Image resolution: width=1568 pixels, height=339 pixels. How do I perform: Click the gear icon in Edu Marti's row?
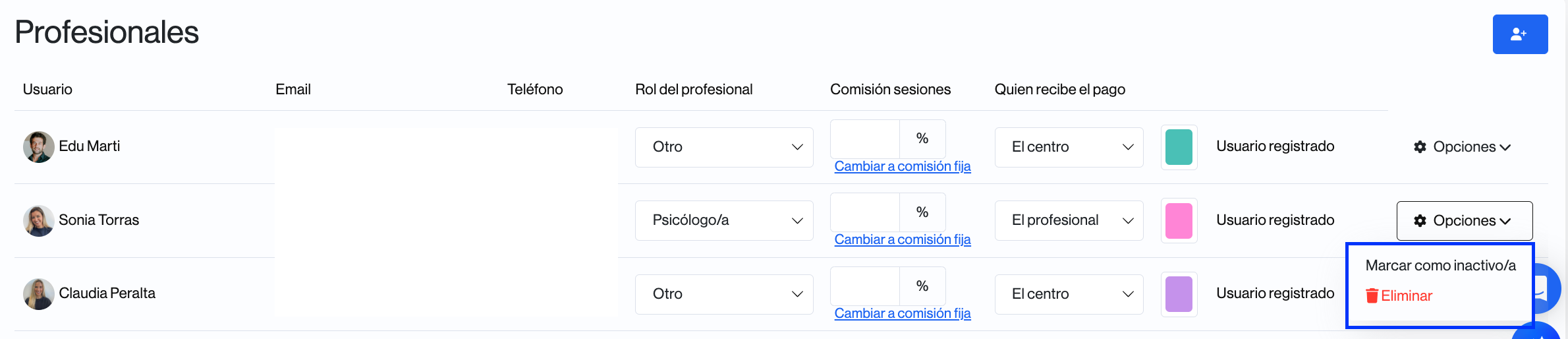point(1420,147)
